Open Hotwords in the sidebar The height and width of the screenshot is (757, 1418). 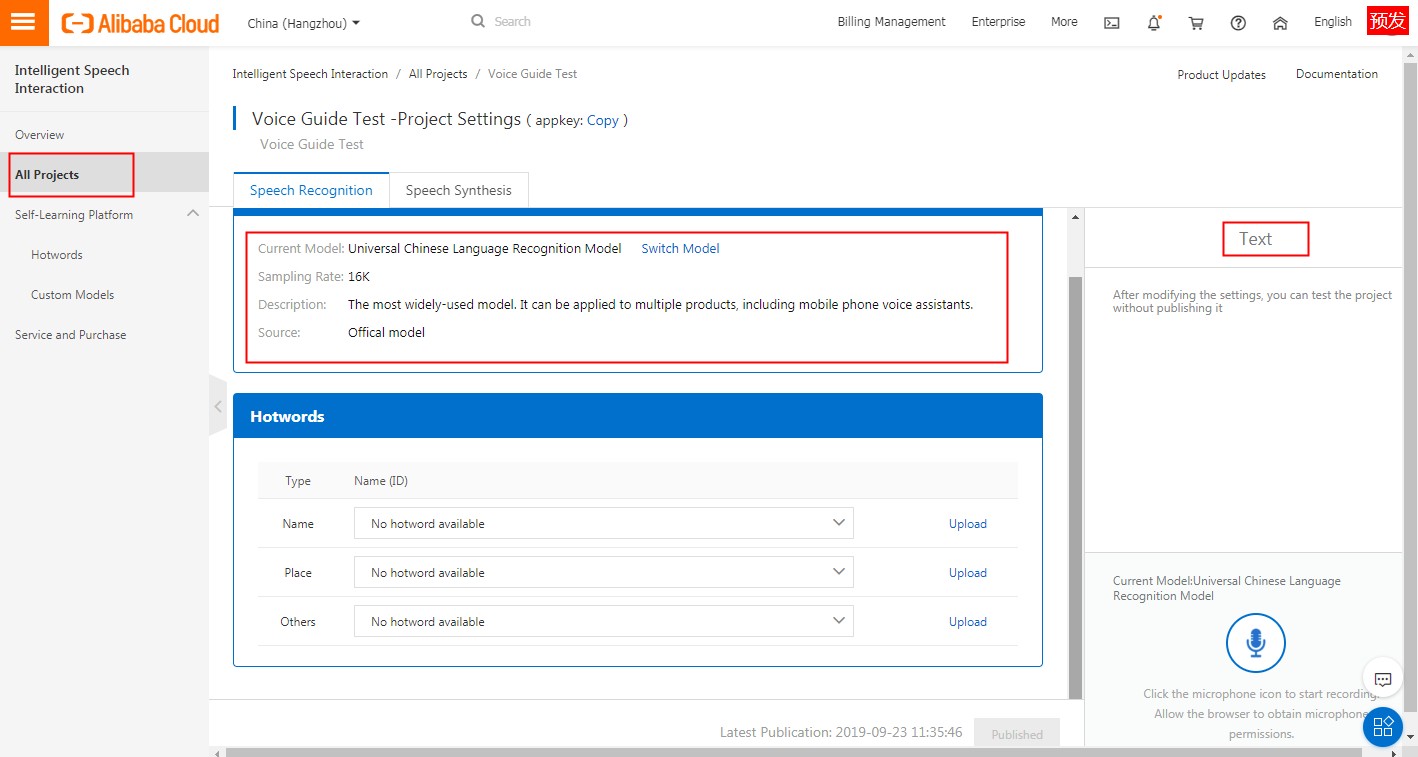point(57,255)
